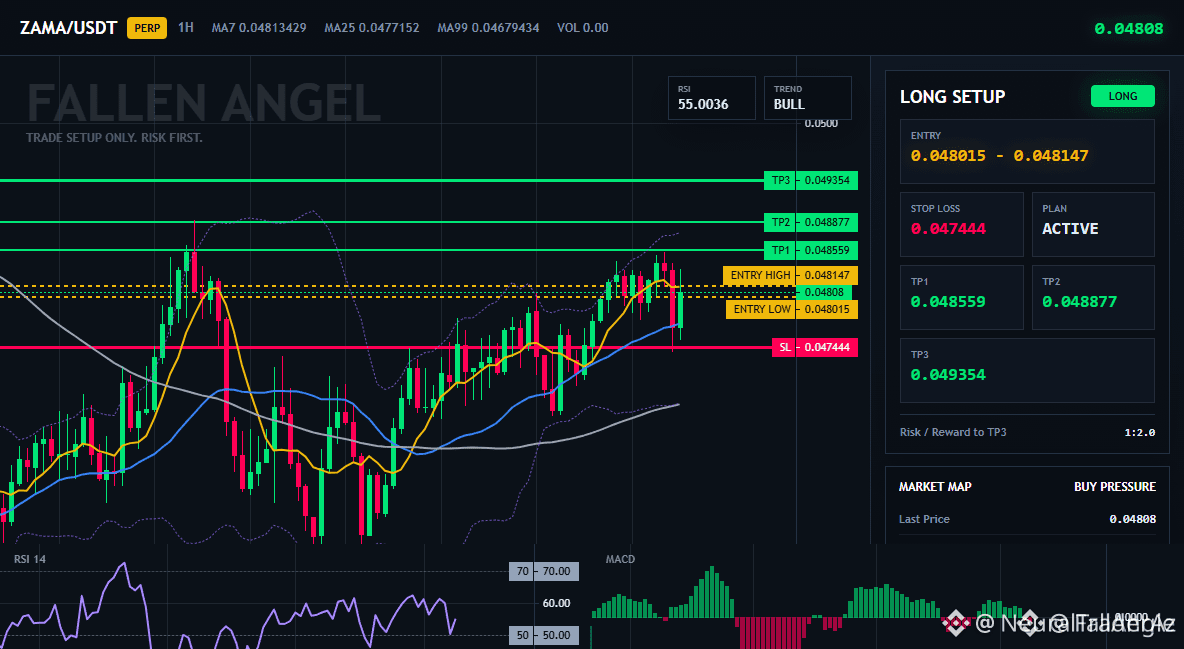
Task: Click the green 0.04808 price in header
Action: click(1128, 29)
